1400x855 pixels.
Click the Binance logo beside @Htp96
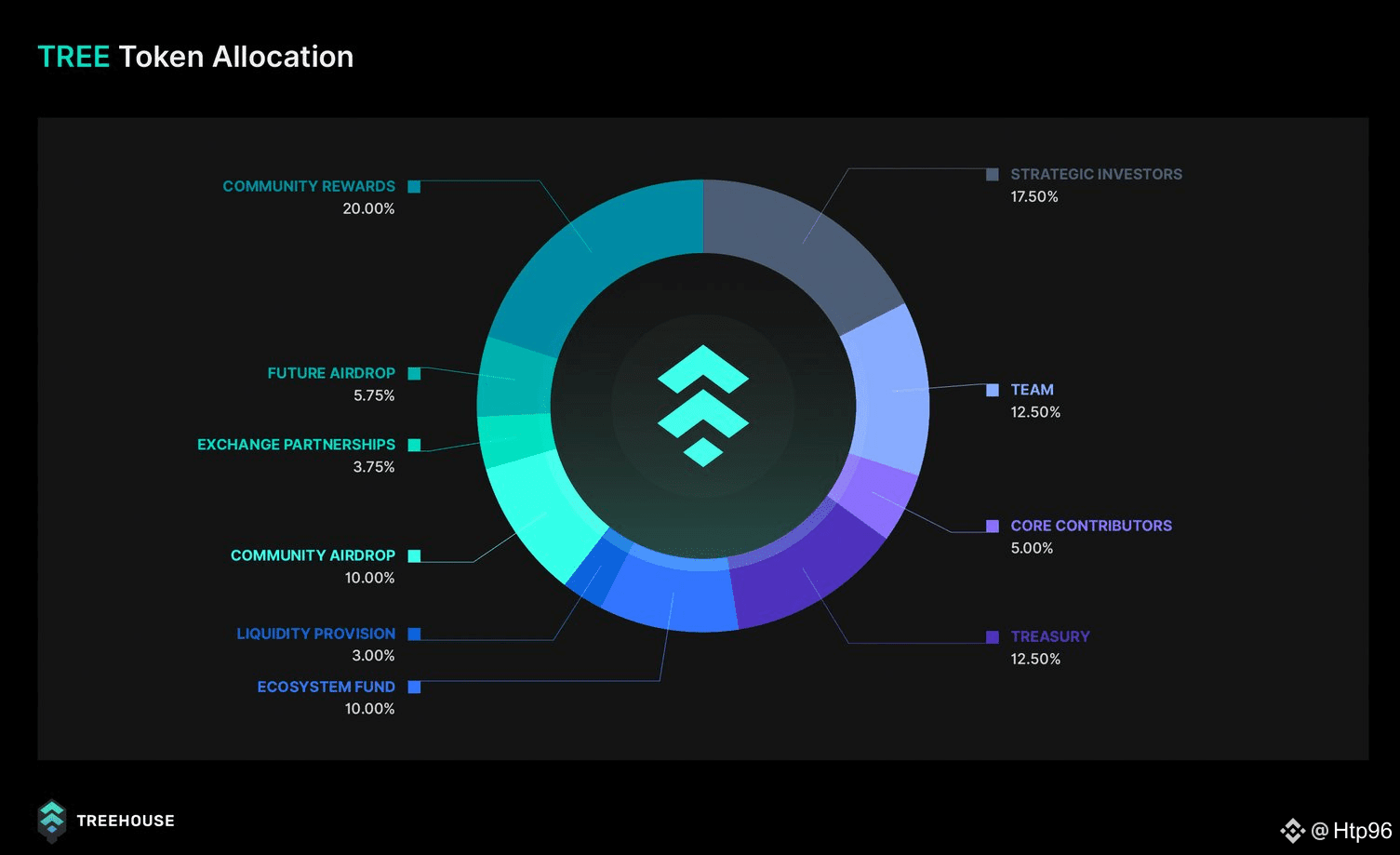pyautogui.click(x=1293, y=831)
